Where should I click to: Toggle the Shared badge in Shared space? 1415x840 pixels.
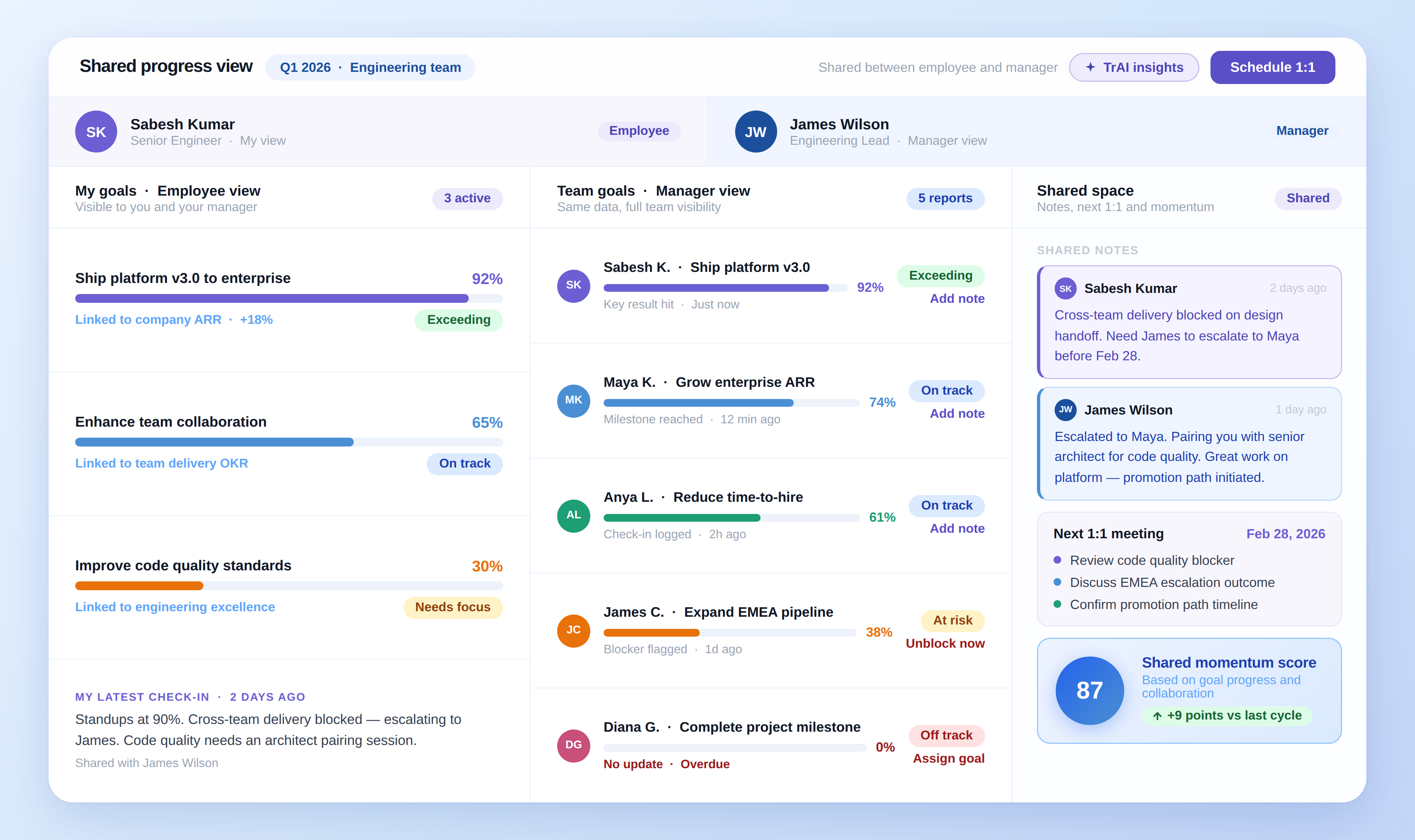point(1308,199)
